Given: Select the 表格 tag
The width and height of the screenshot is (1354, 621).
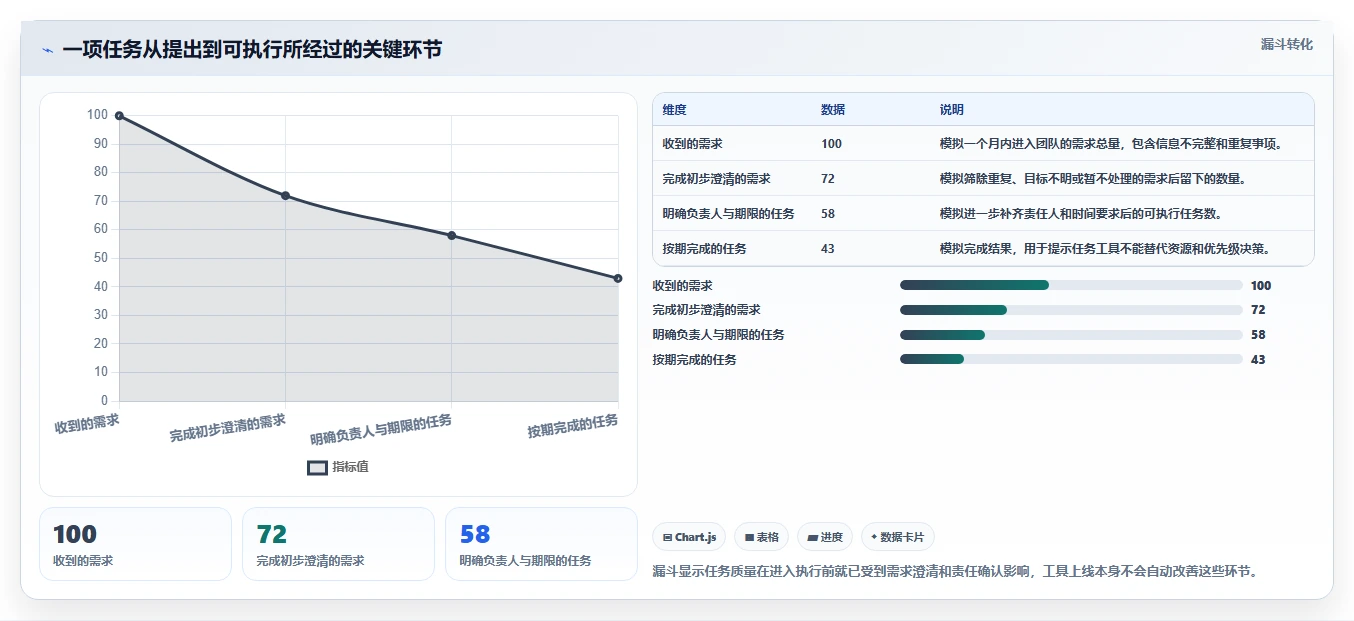Looking at the screenshot, I should click(762, 537).
